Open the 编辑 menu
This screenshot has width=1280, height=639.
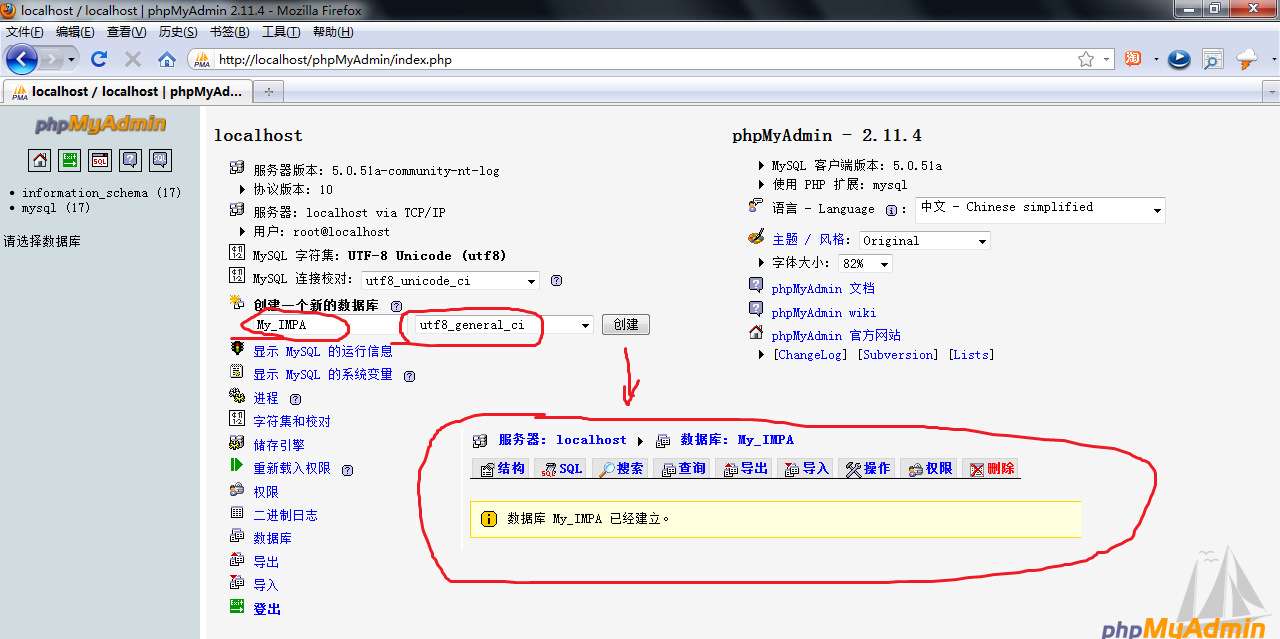coord(75,32)
